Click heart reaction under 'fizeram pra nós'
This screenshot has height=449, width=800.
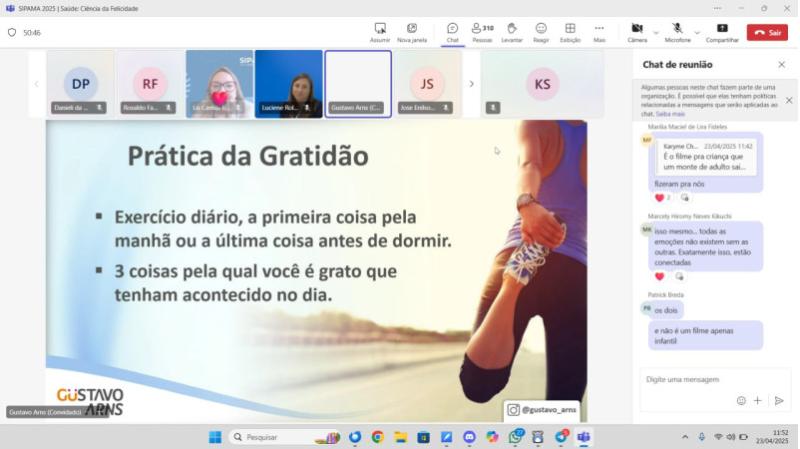[662, 197]
